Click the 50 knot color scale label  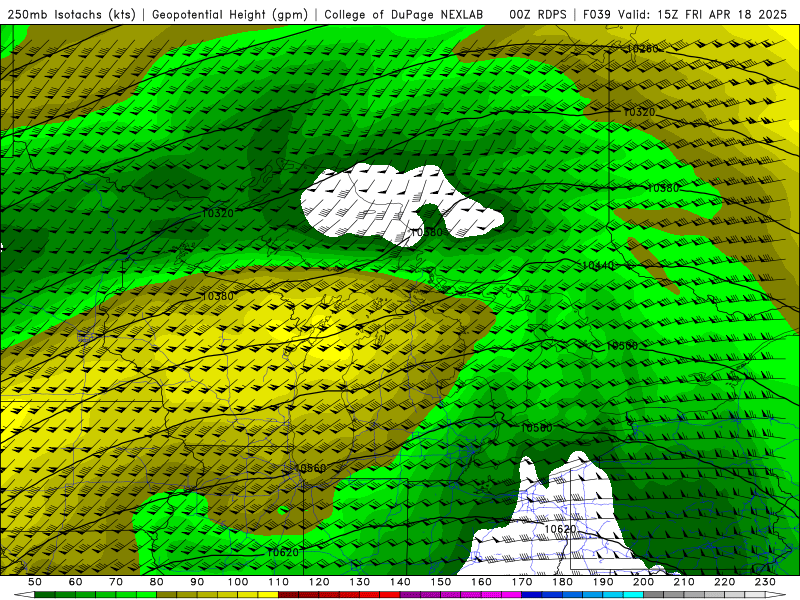click(x=35, y=582)
